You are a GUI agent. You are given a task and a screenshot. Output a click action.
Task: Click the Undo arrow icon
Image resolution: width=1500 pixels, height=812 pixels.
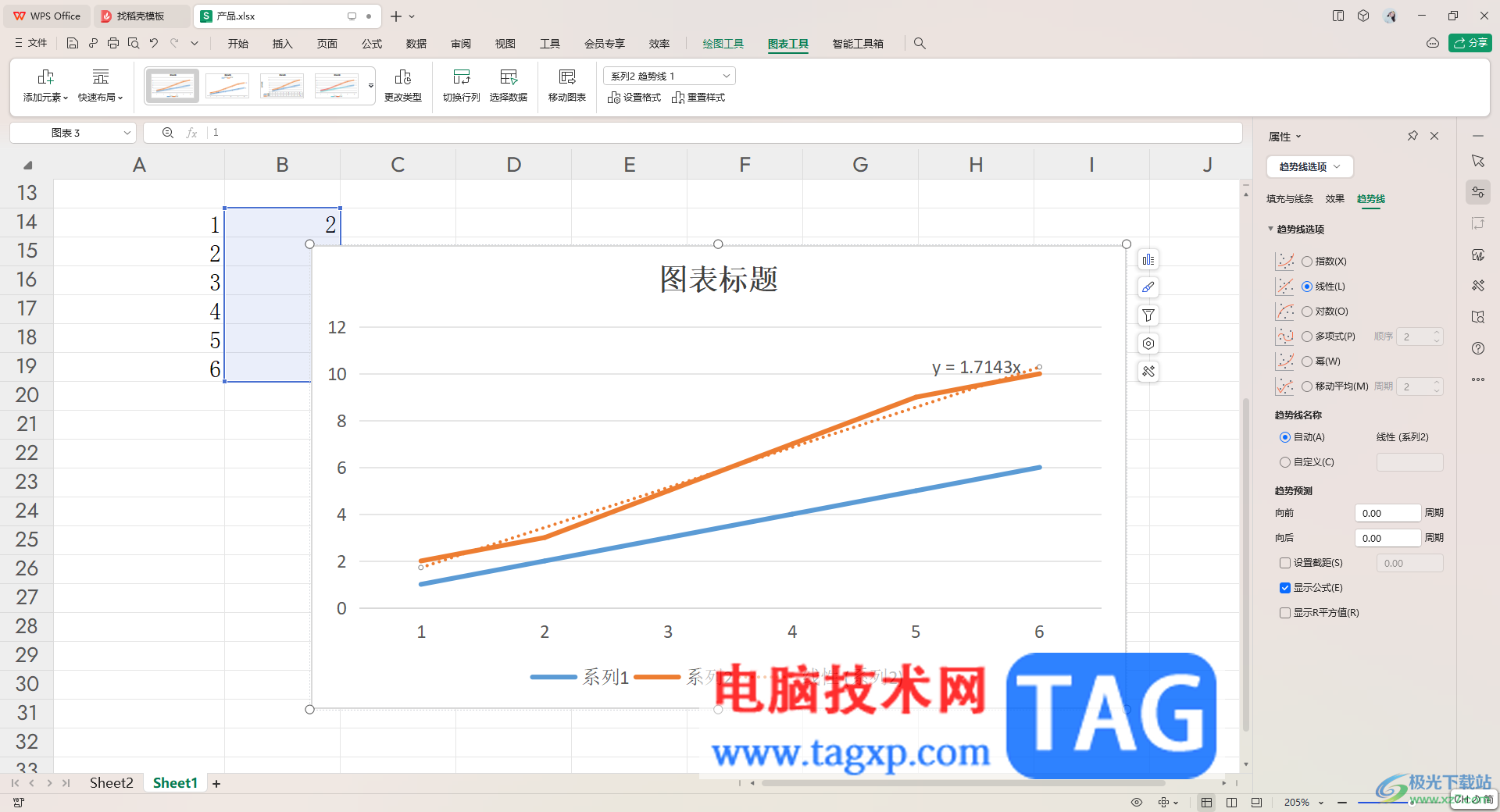click(154, 44)
